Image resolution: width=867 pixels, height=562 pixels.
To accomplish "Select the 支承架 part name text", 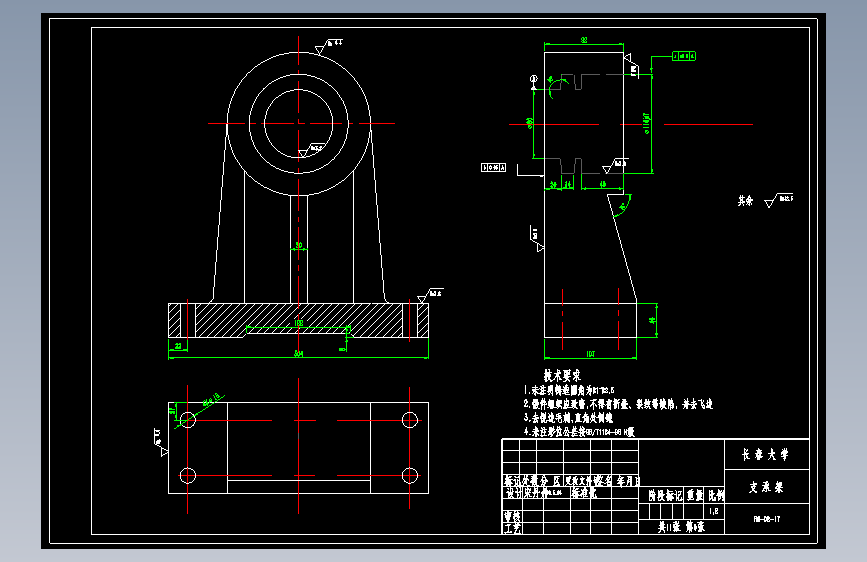I will tap(766, 487).
